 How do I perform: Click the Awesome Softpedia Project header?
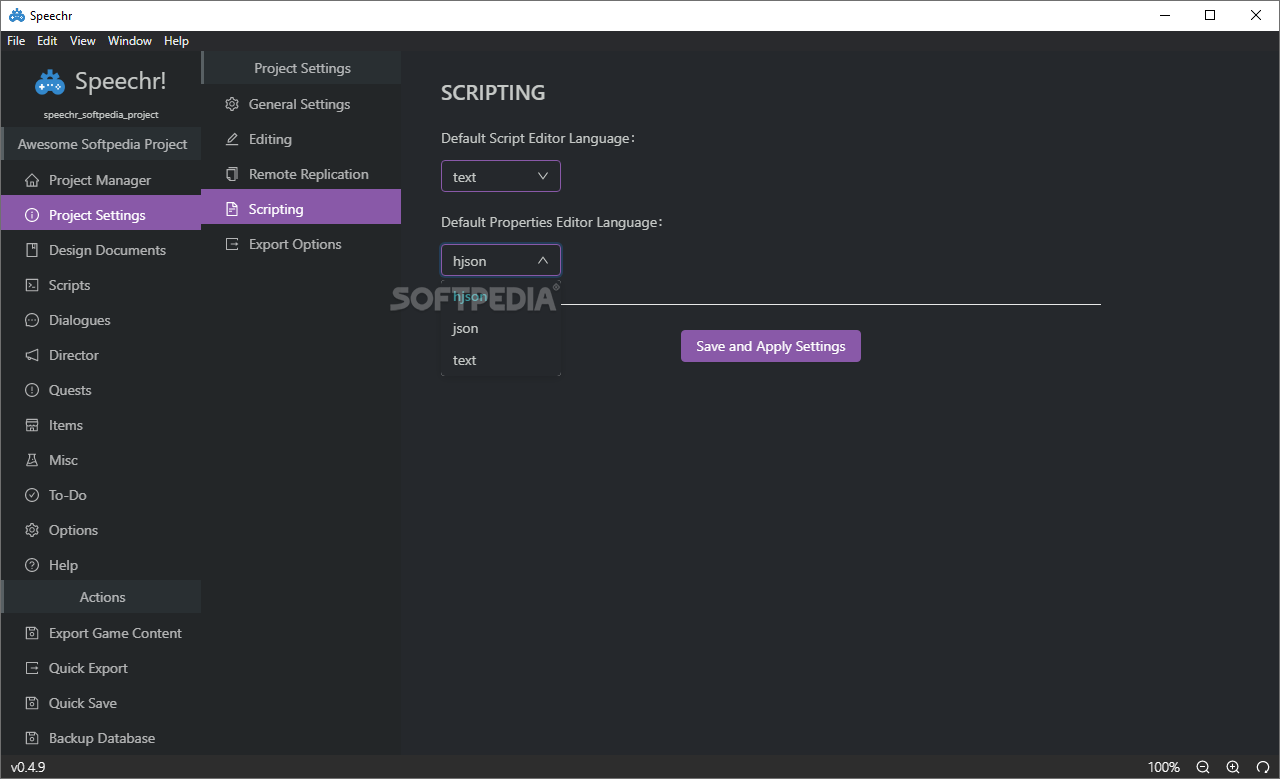point(102,144)
